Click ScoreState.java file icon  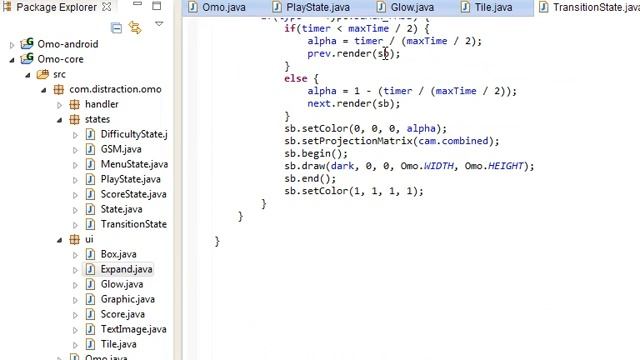point(90,194)
